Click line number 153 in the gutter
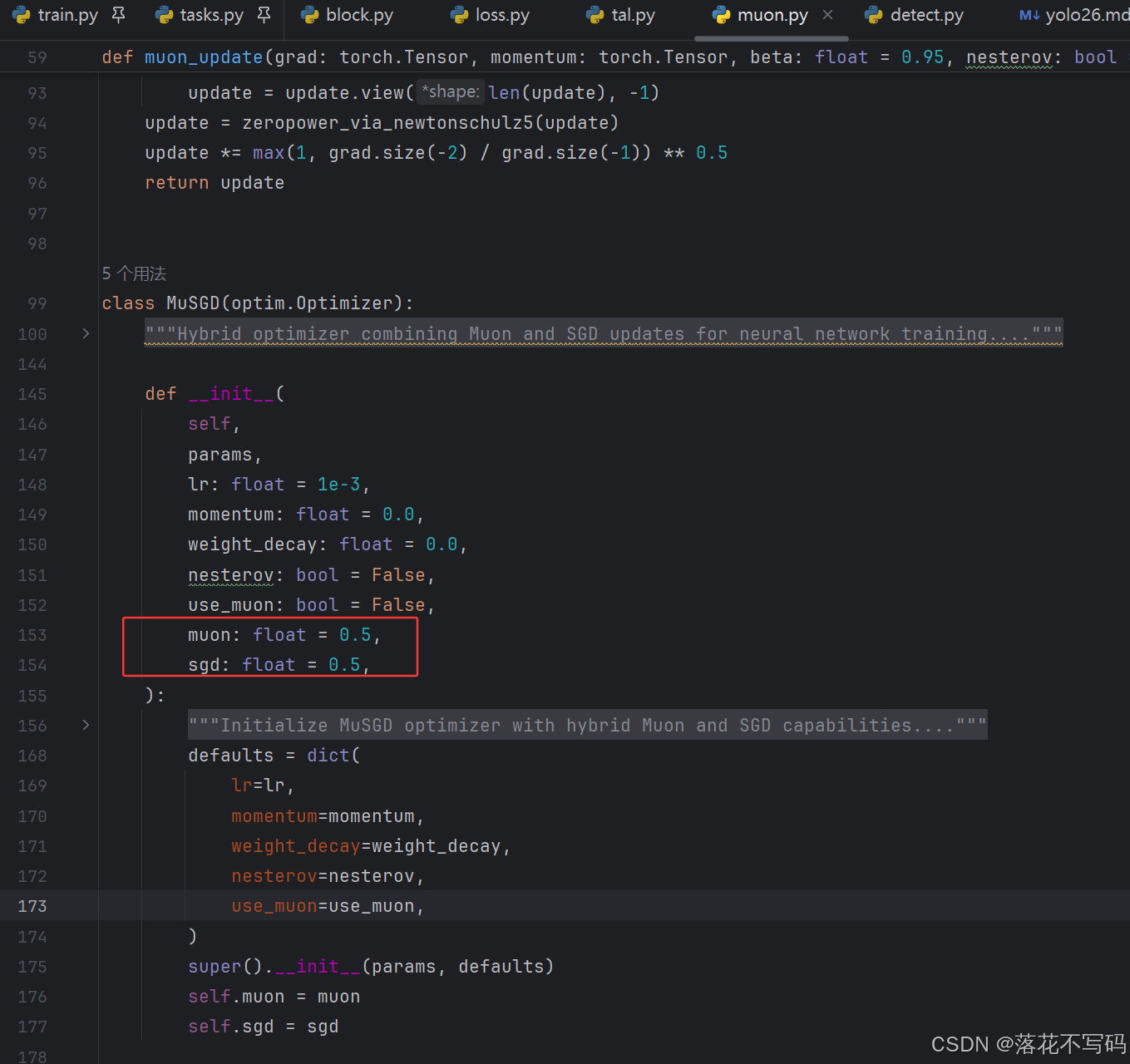 [x=32, y=635]
